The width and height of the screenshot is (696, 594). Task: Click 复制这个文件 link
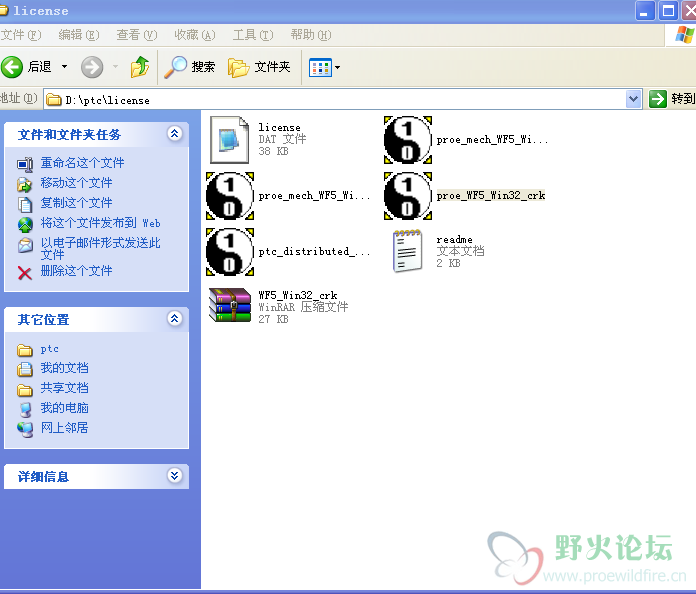pyautogui.click(x=76, y=203)
